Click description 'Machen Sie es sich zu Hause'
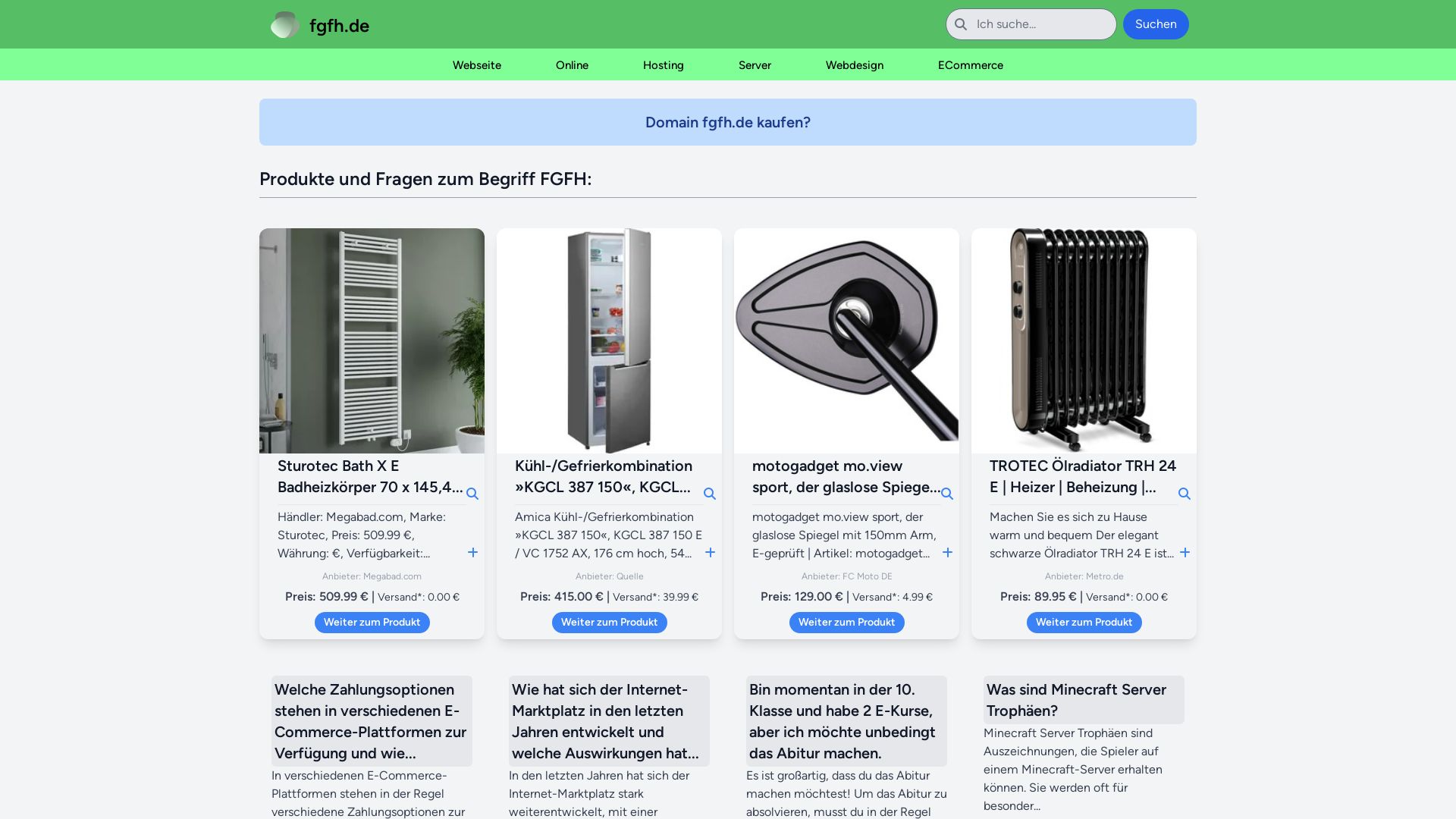The image size is (1456, 819). click(x=1082, y=535)
